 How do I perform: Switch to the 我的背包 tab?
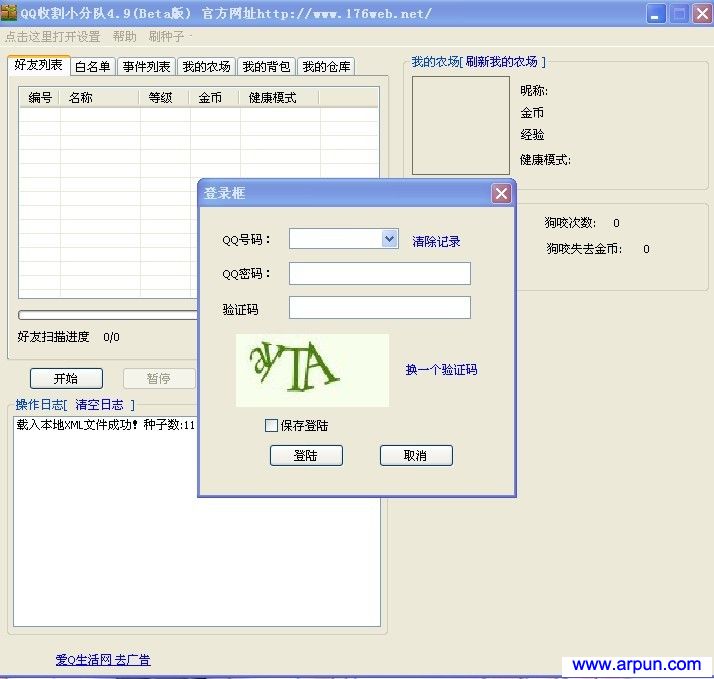click(x=266, y=66)
